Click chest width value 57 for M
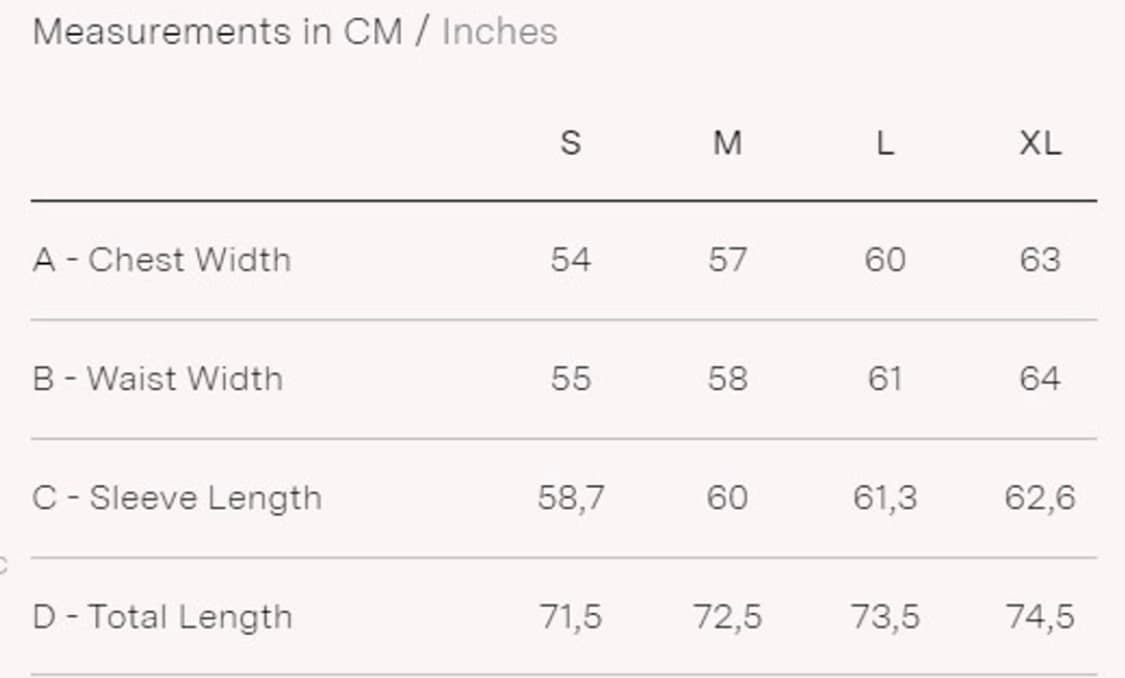 727,260
